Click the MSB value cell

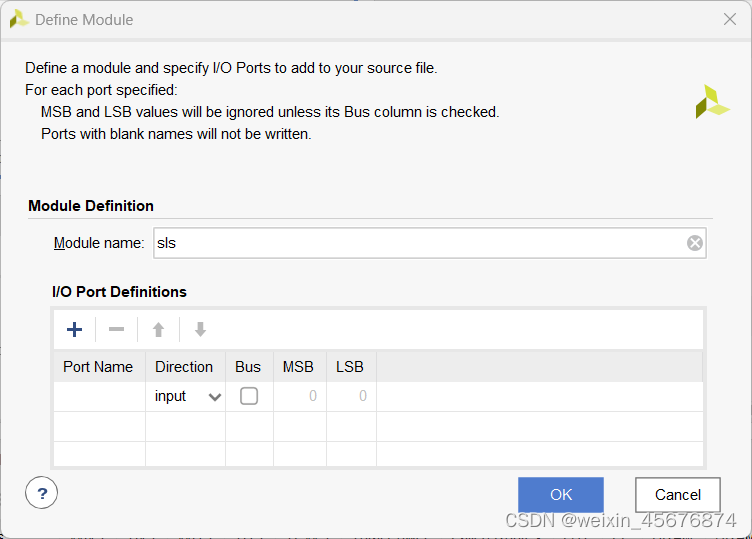click(300, 397)
